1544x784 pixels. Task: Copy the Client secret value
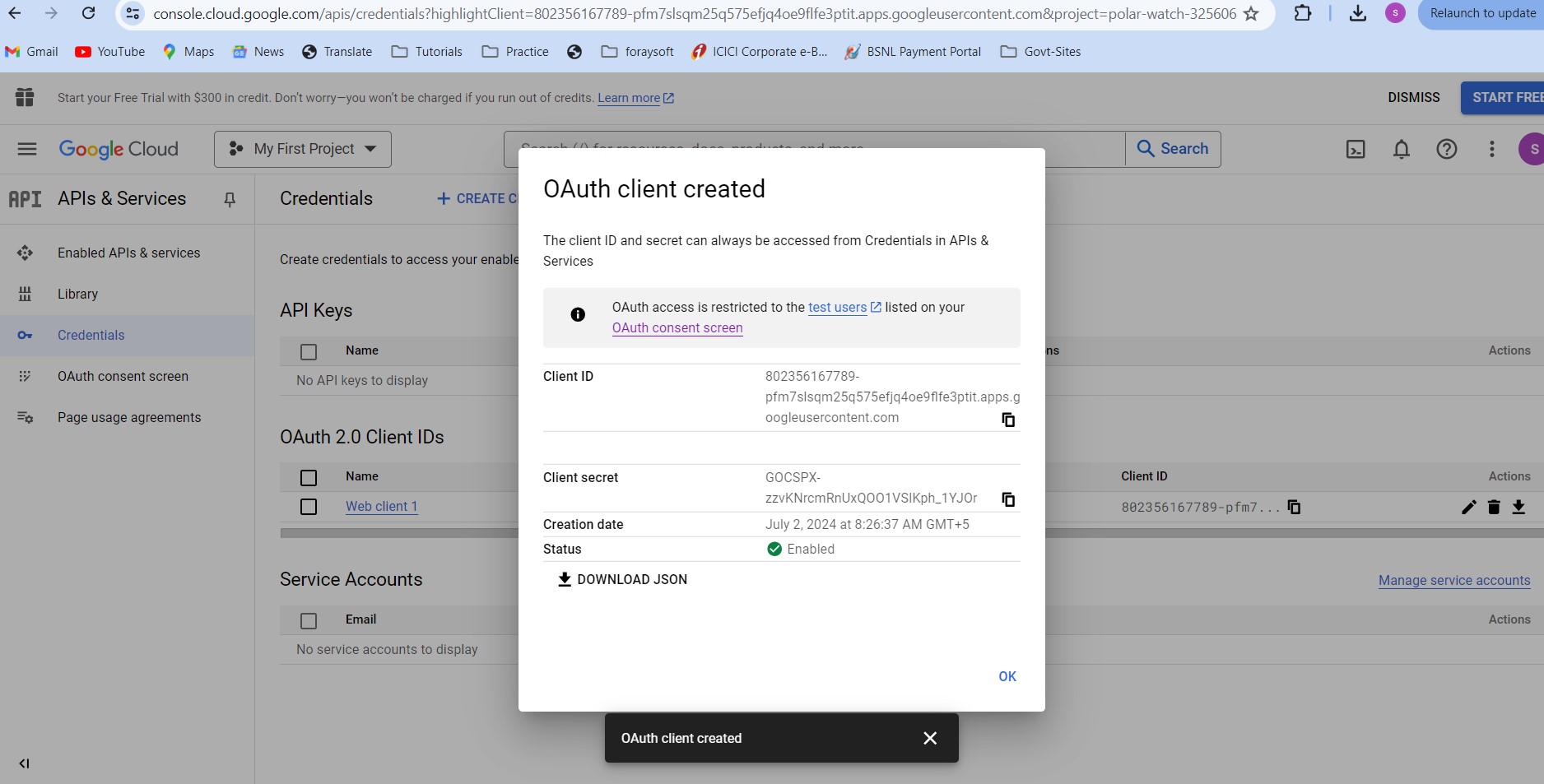[x=1007, y=499]
